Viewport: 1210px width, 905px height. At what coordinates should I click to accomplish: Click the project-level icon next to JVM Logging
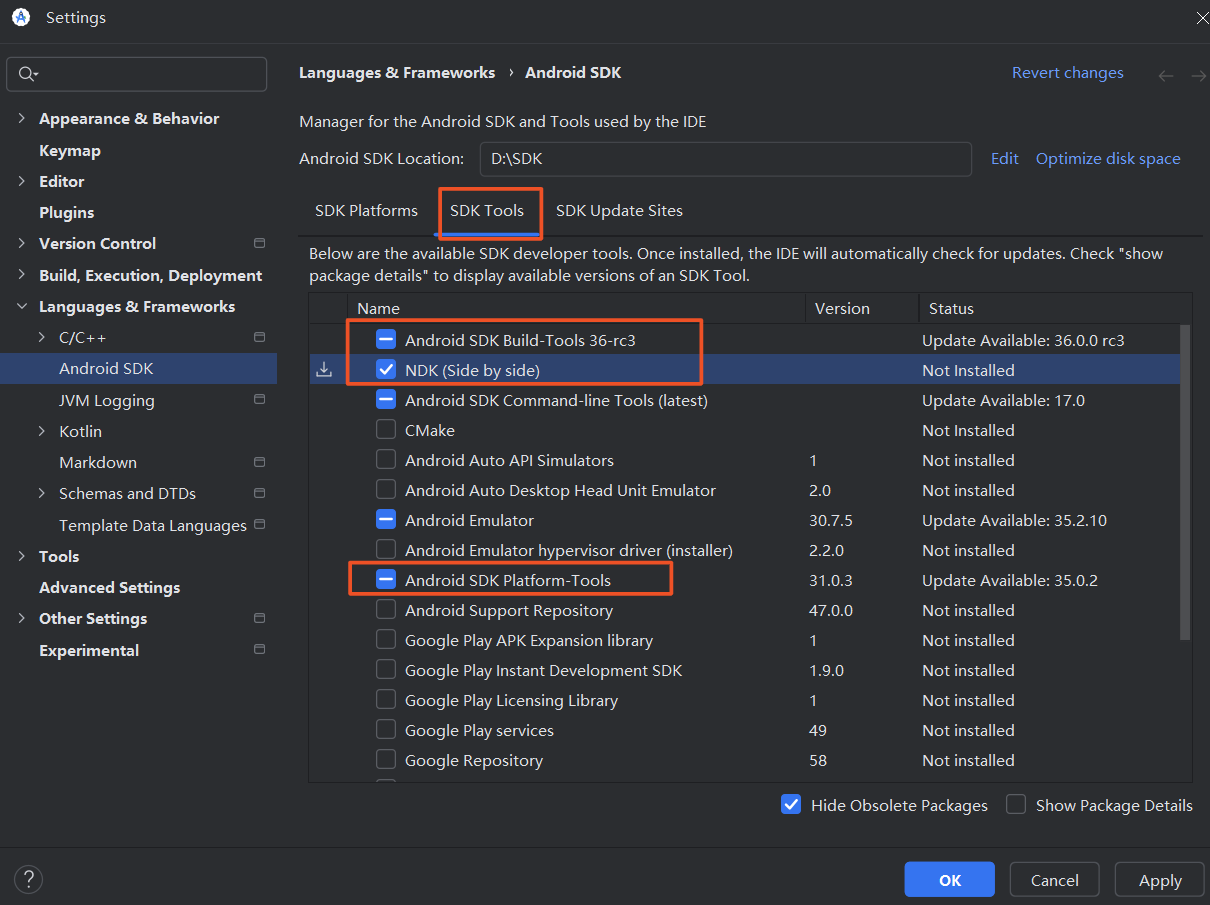coord(260,400)
